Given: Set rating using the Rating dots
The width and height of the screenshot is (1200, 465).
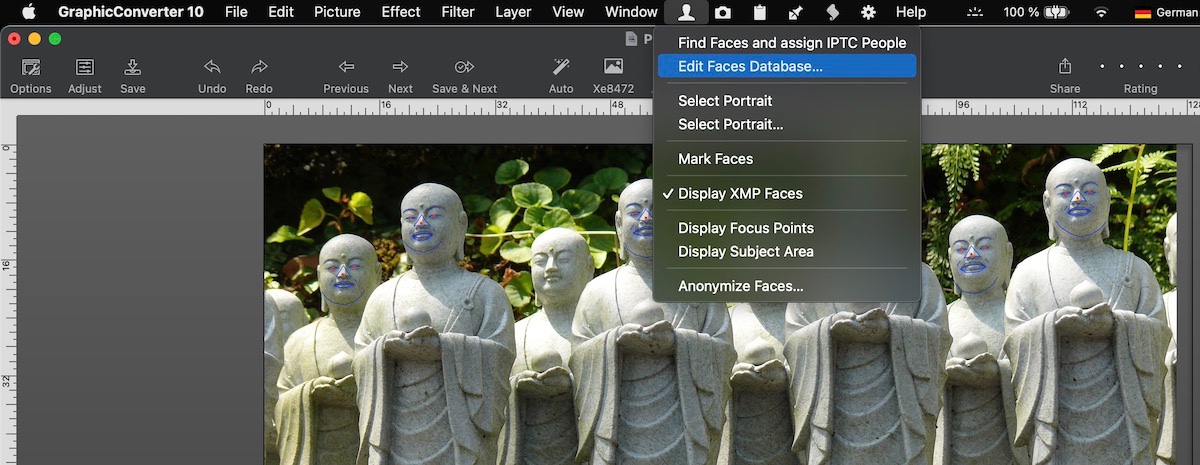Looking at the screenshot, I should point(1140,67).
